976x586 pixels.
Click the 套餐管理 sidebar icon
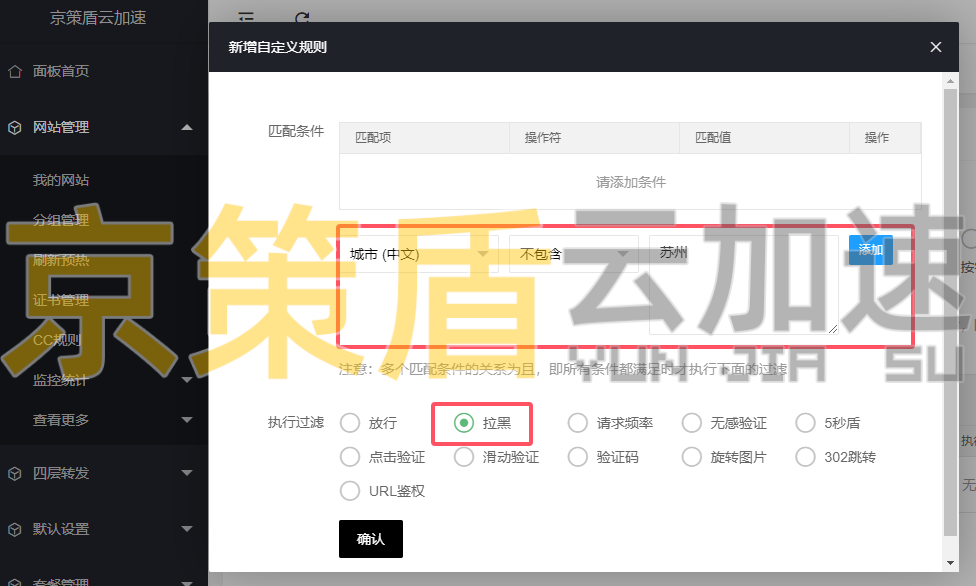click(x=16, y=580)
